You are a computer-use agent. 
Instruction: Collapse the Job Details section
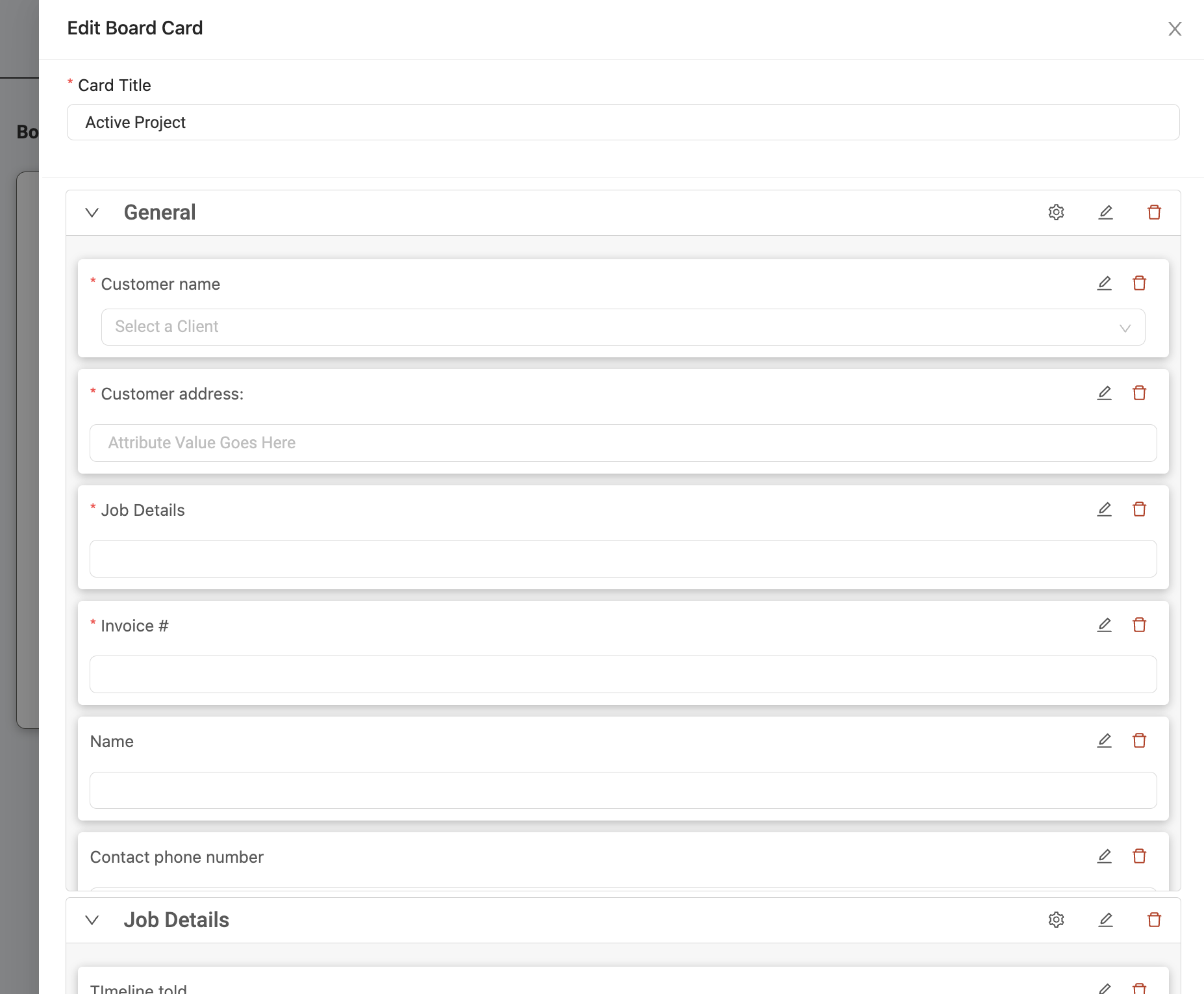click(x=92, y=920)
